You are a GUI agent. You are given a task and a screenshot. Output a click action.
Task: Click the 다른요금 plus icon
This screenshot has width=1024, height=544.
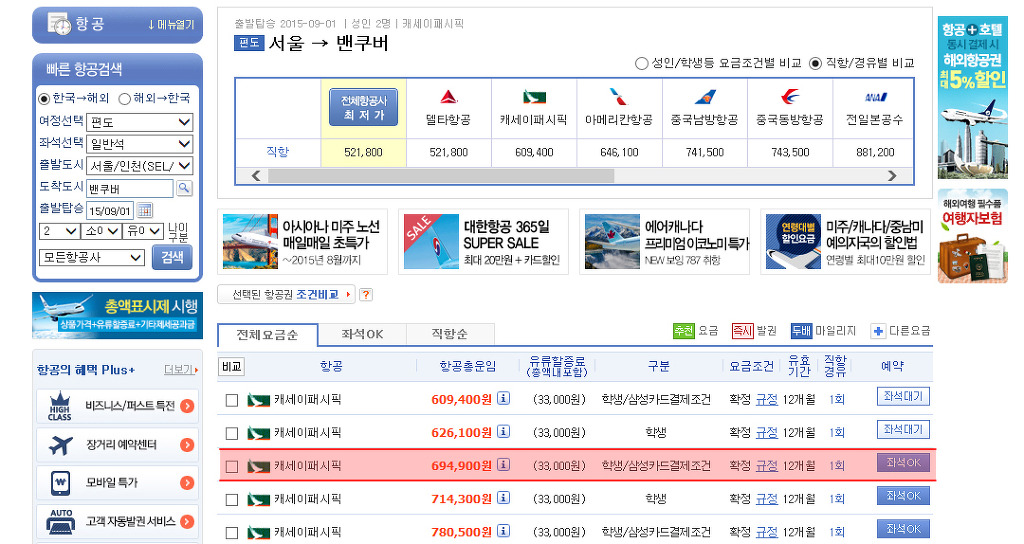click(x=878, y=331)
